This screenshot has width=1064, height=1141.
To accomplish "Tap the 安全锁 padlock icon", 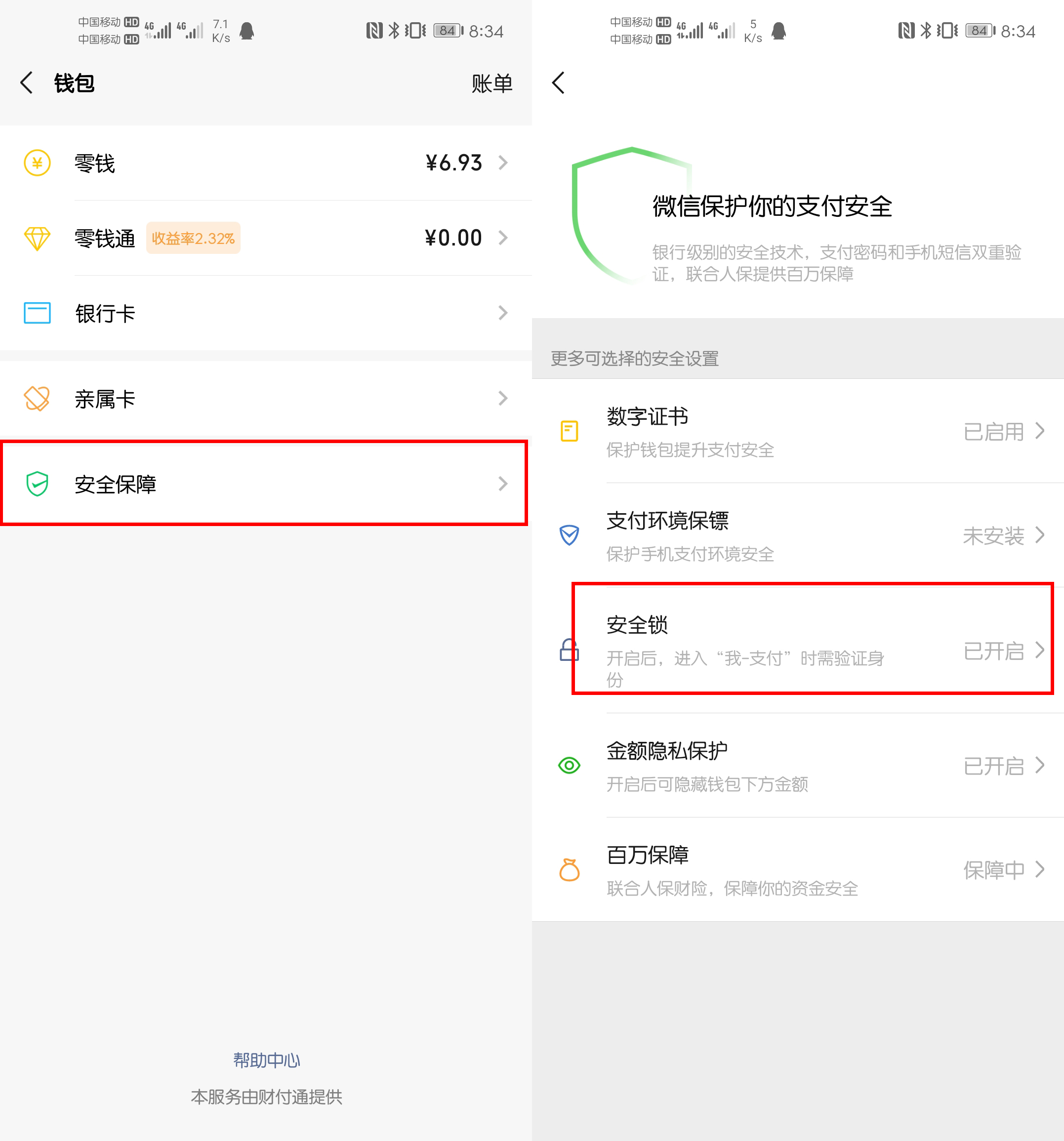I will pos(570,651).
